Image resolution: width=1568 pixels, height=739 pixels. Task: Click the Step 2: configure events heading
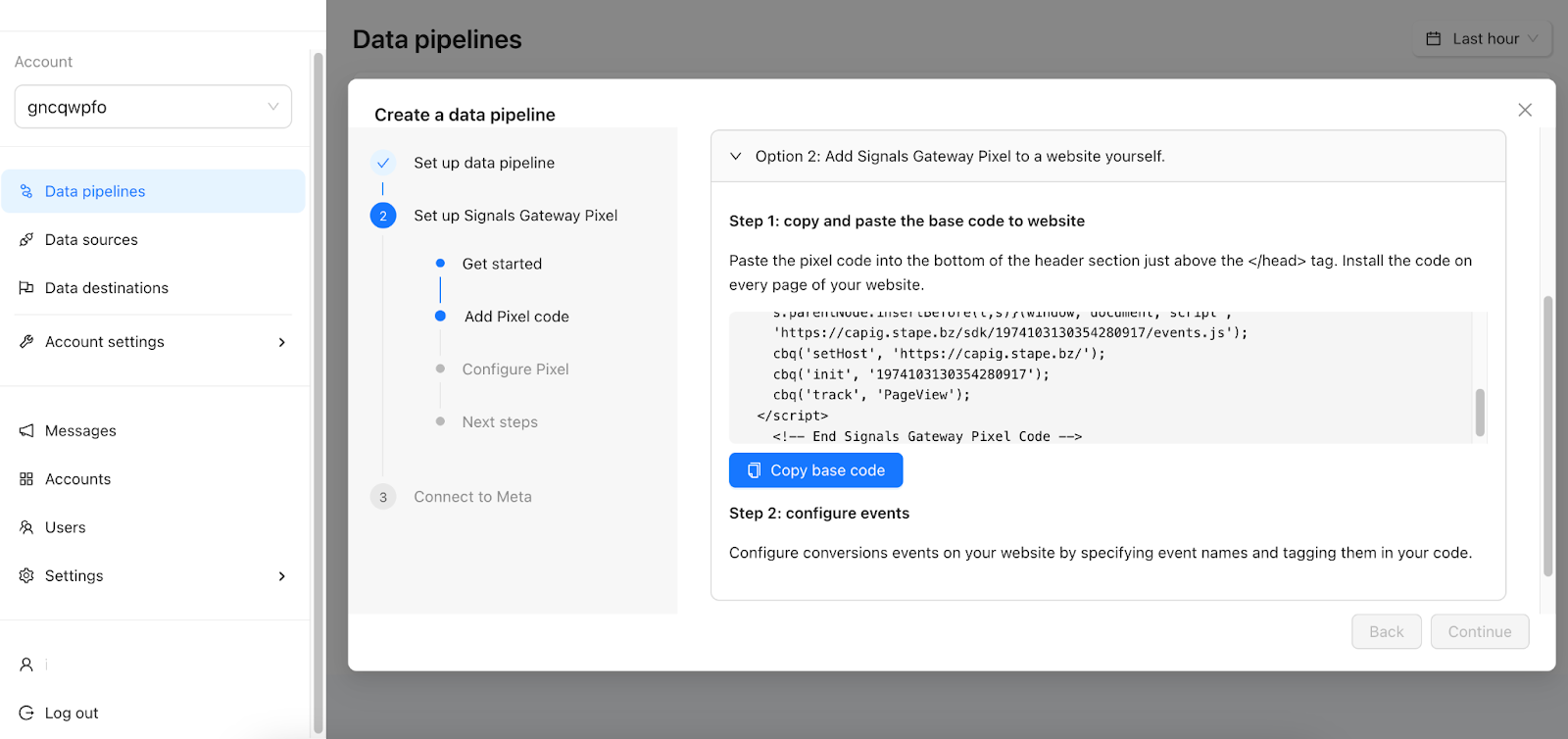coord(819,514)
